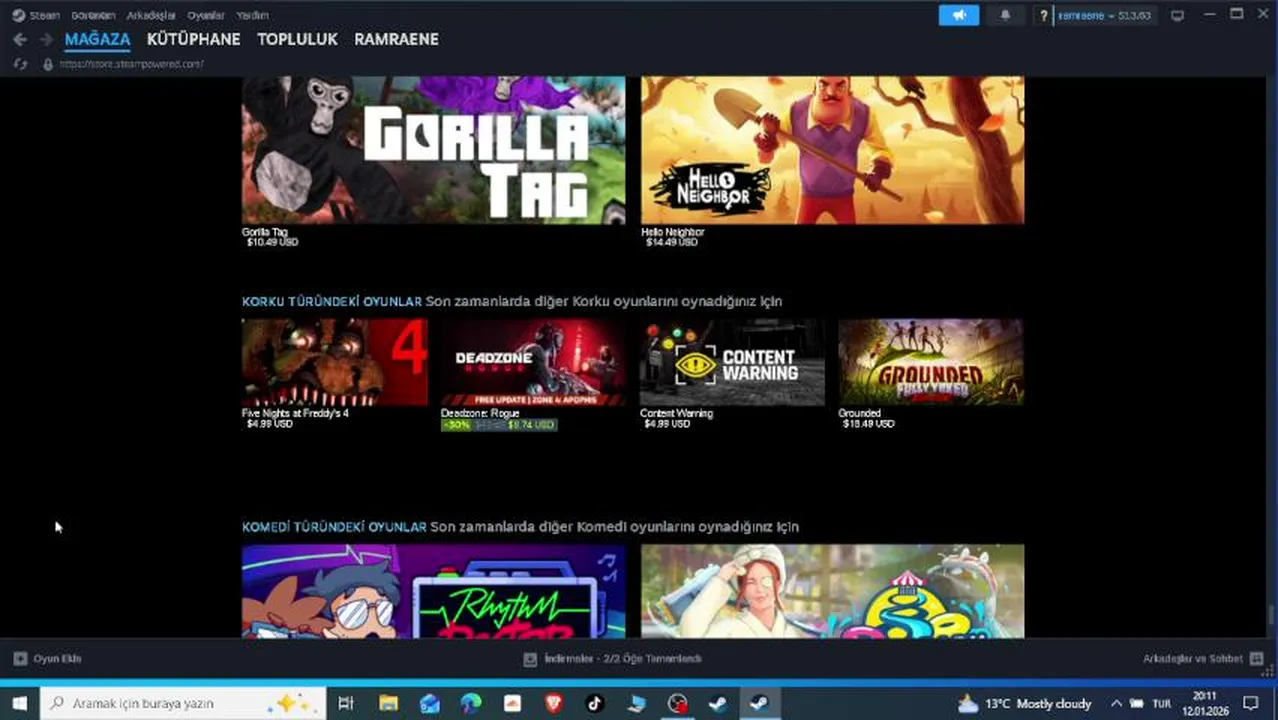1278x720 pixels.
Task: Click the Gorilla Tag title link
Action: pos(264,232)
